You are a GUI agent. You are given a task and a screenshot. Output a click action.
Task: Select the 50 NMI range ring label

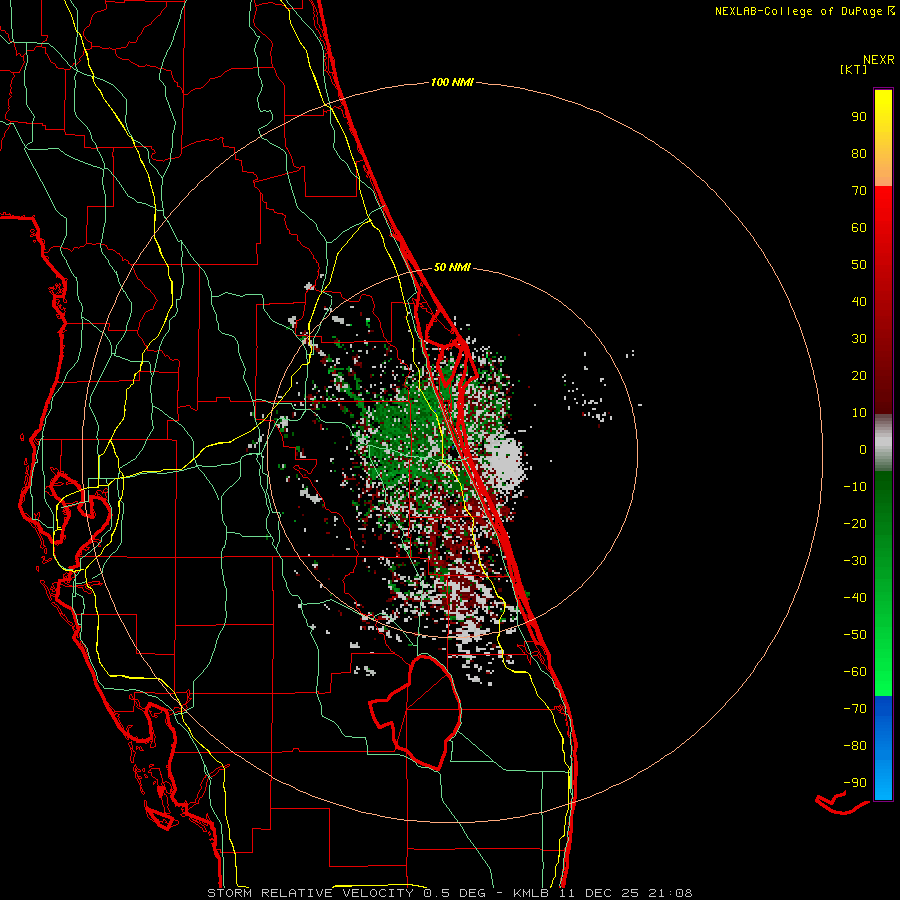tap(452, 267)
